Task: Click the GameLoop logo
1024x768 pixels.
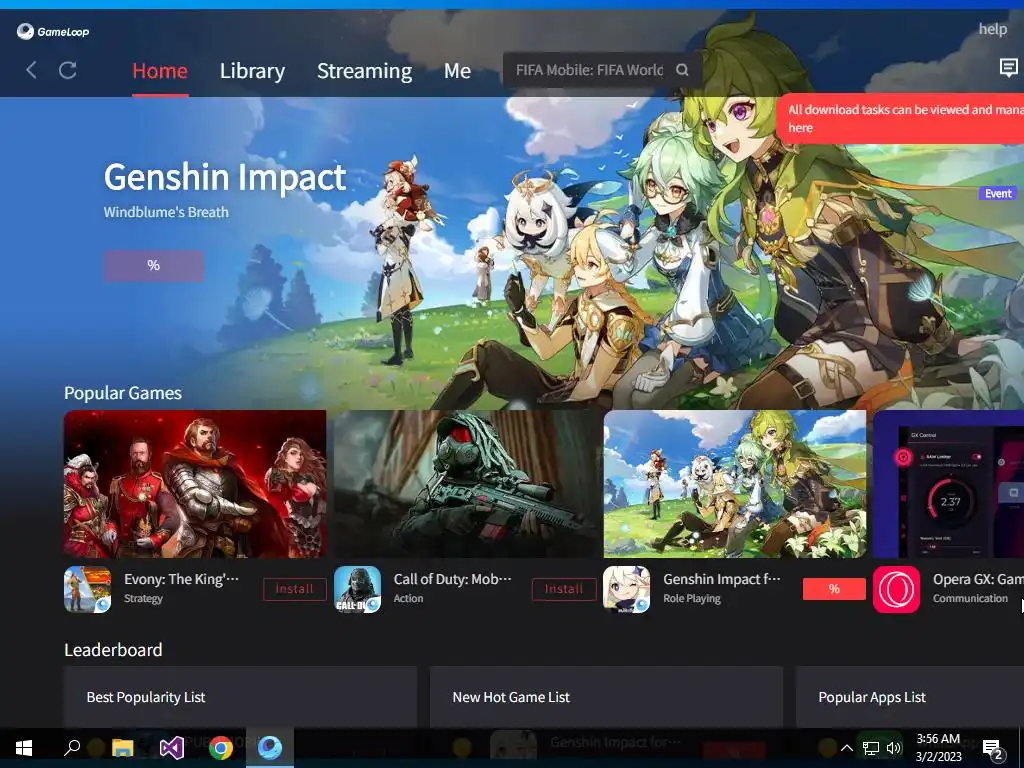Action: (x=53, y=31)
